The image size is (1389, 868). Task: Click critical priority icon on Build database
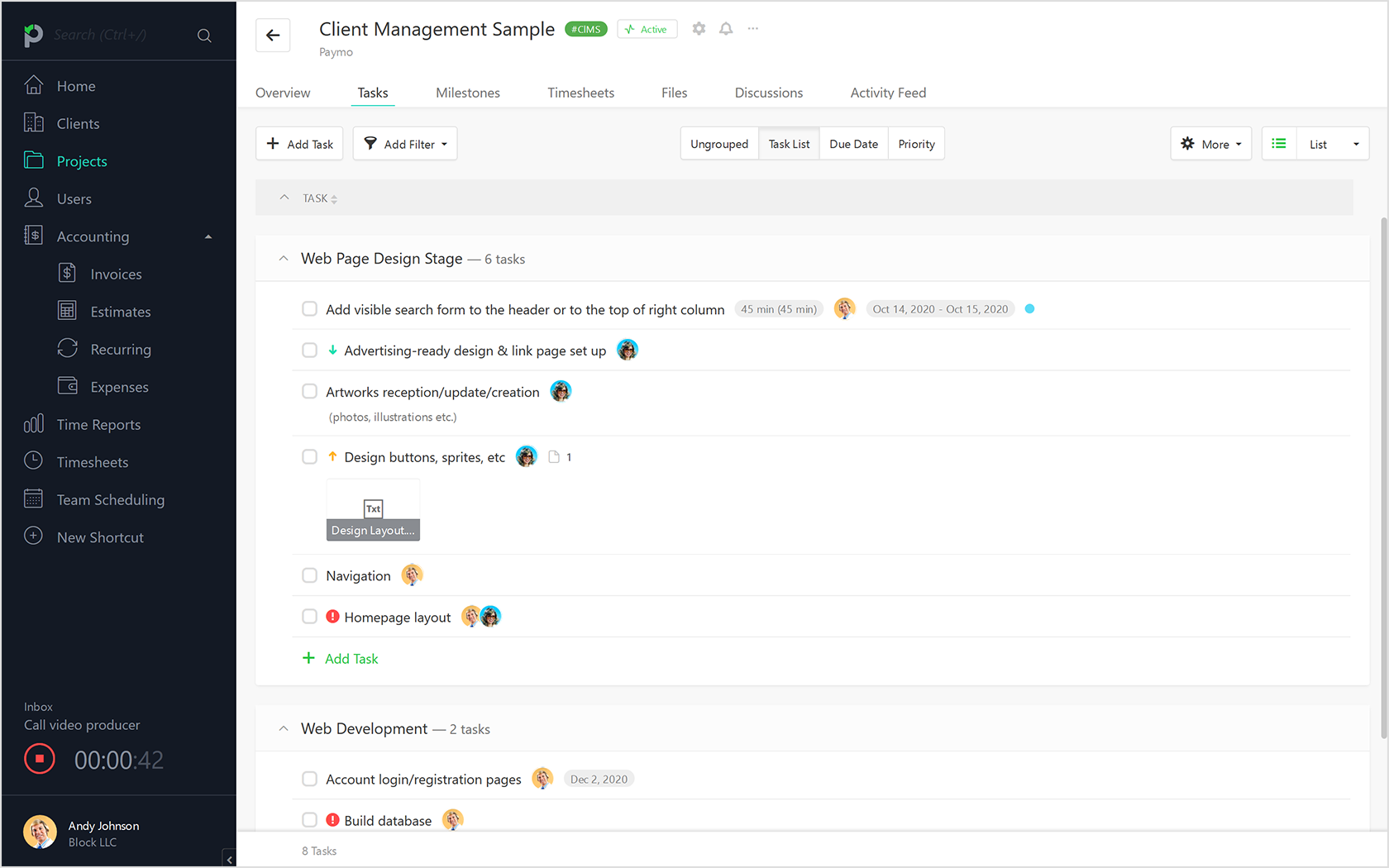point(332,820)
